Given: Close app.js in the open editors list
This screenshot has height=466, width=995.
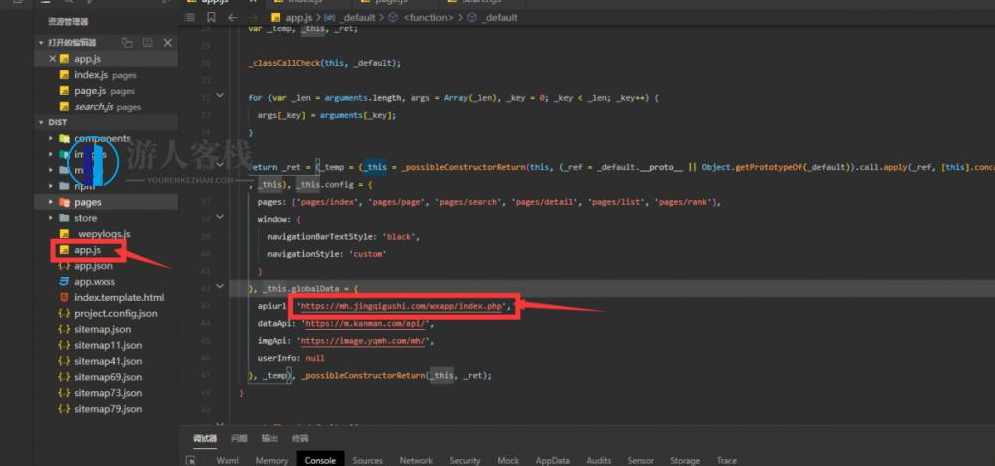Looking at the screenshot, I should 52,60.
